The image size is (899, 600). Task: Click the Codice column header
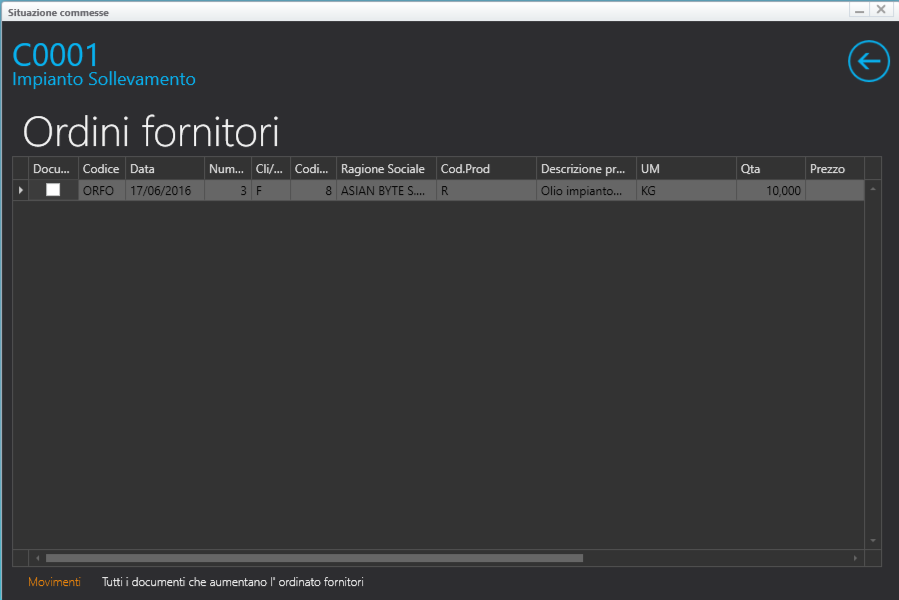102,169
